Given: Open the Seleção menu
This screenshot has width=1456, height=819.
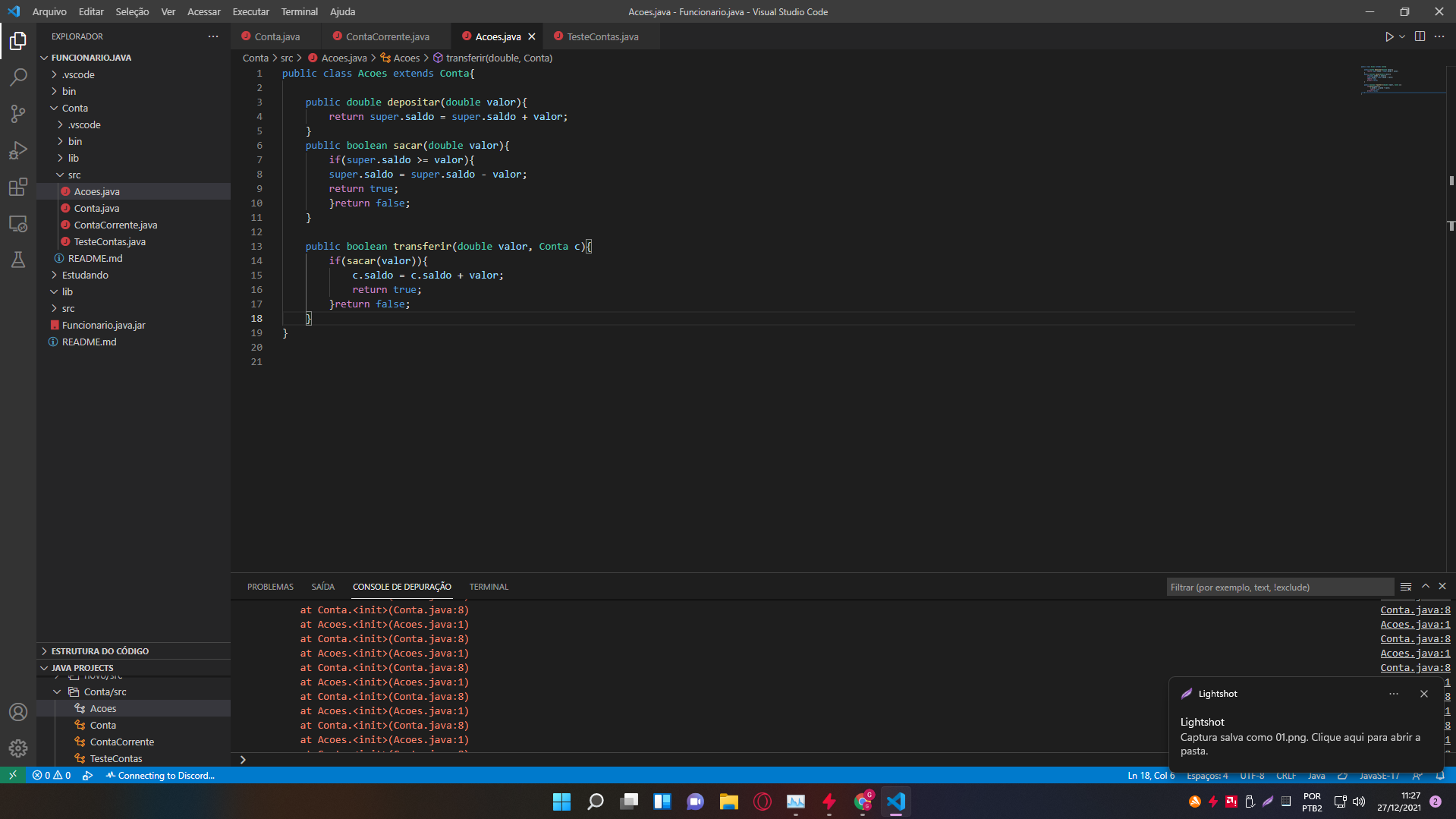Looking at the screenshot, I should 132,11.
